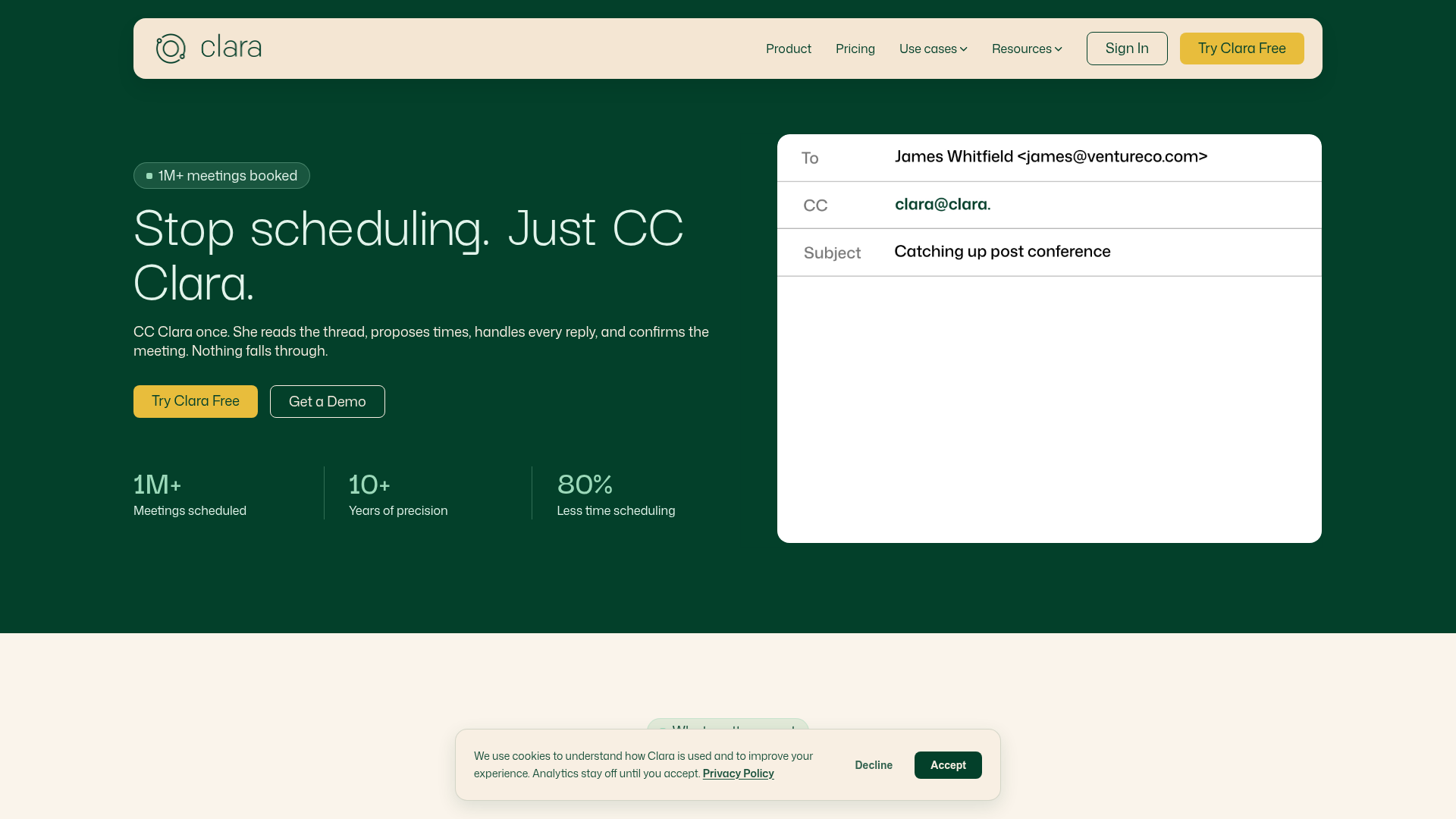Open the Pricing page
Viewport: 1456px width, 819px height.
[855, 49]
